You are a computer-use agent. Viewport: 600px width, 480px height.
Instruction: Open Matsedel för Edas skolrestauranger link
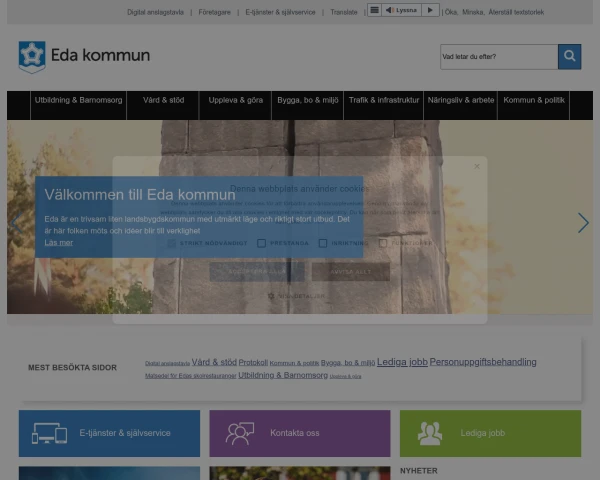pos(191,376)
